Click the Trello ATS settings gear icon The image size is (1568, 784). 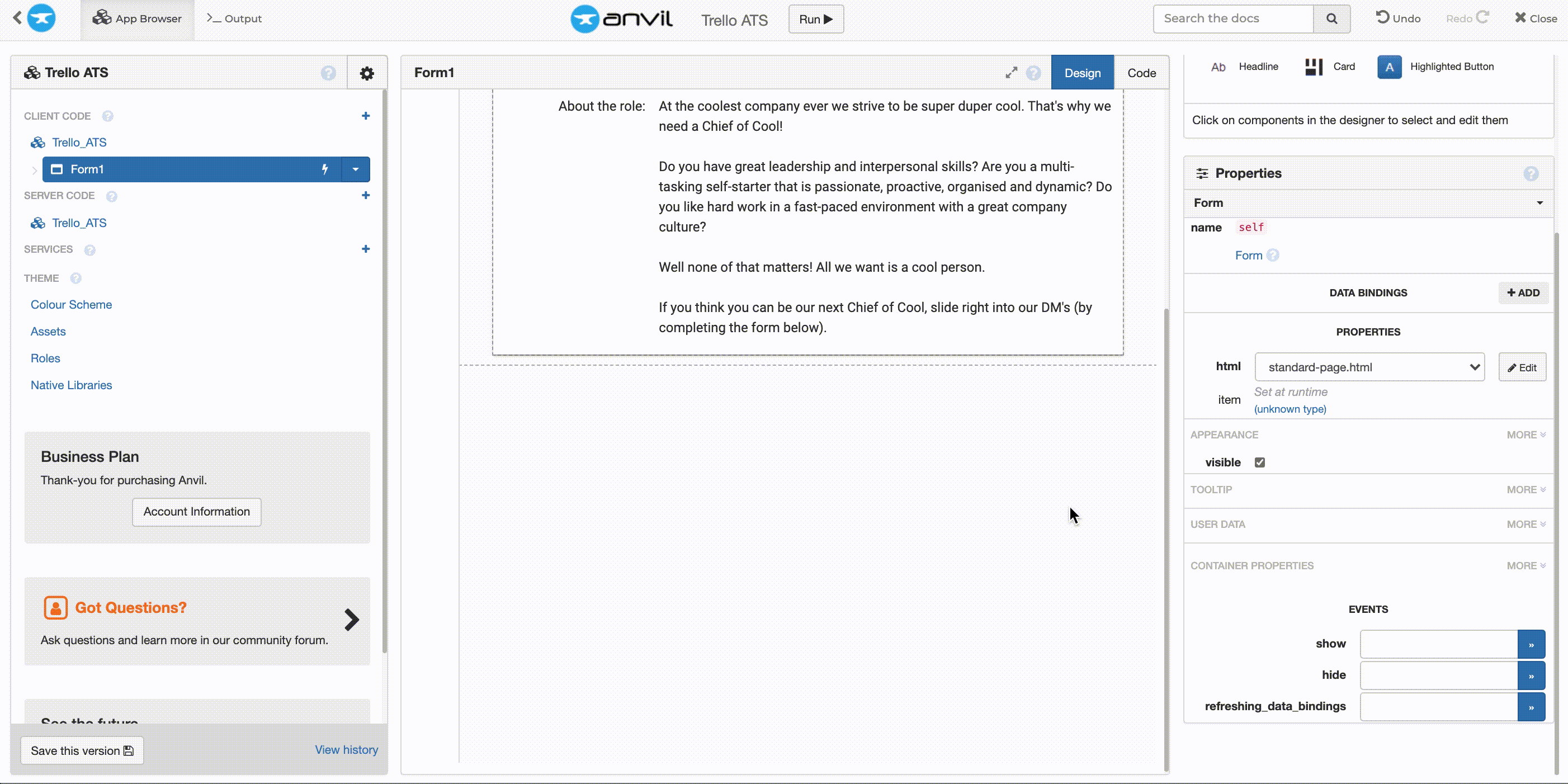point(366,73)
